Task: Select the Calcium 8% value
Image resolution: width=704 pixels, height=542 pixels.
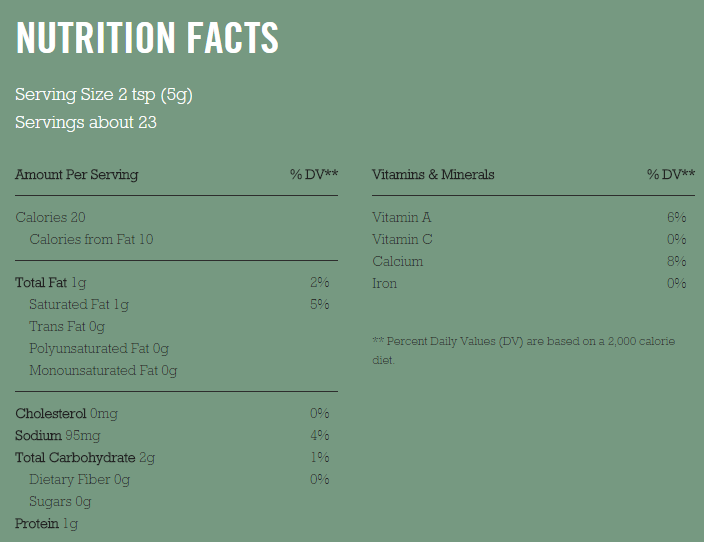Action: [676, 261]
